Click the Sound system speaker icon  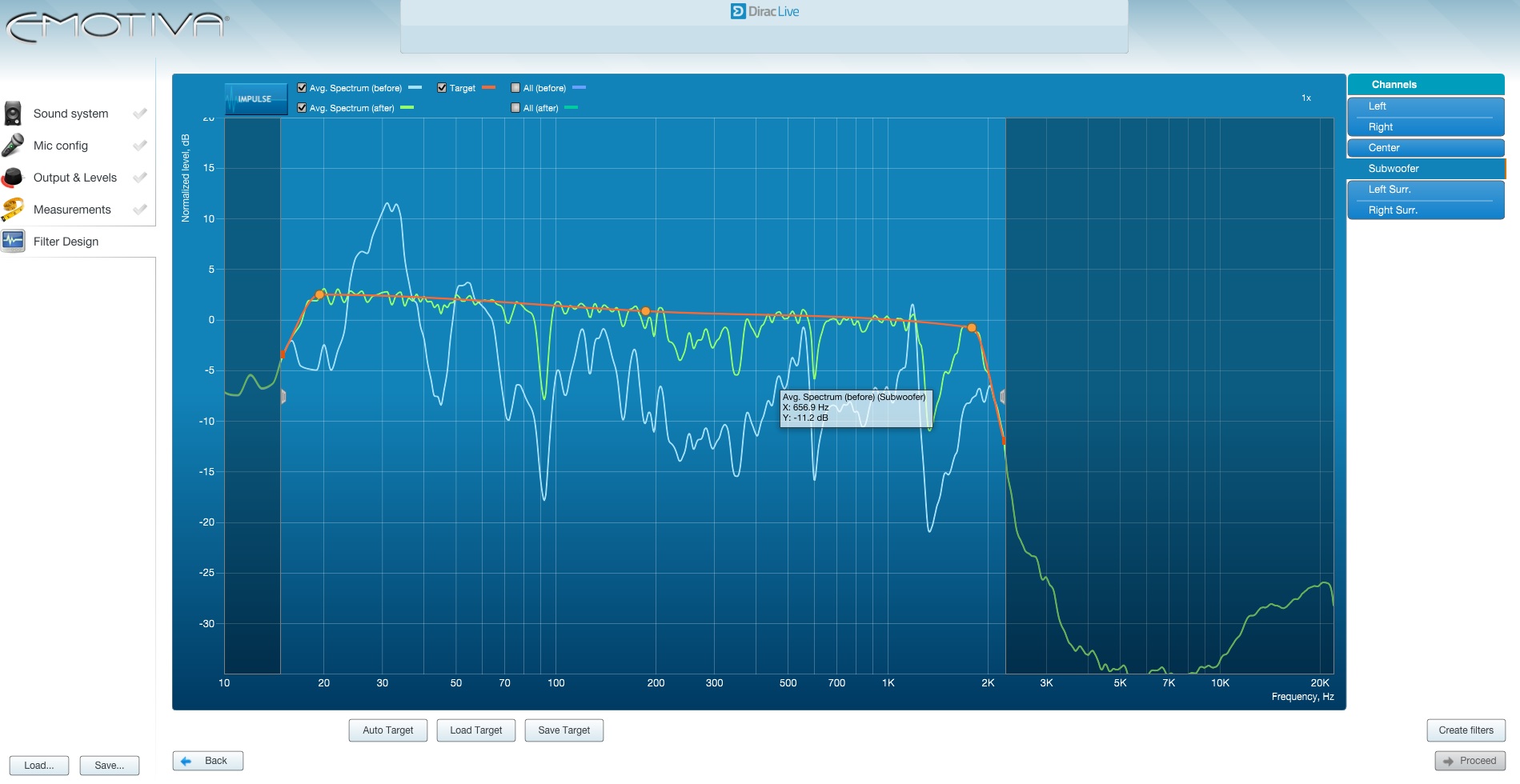pyautogui.click(x=13, y=114)
